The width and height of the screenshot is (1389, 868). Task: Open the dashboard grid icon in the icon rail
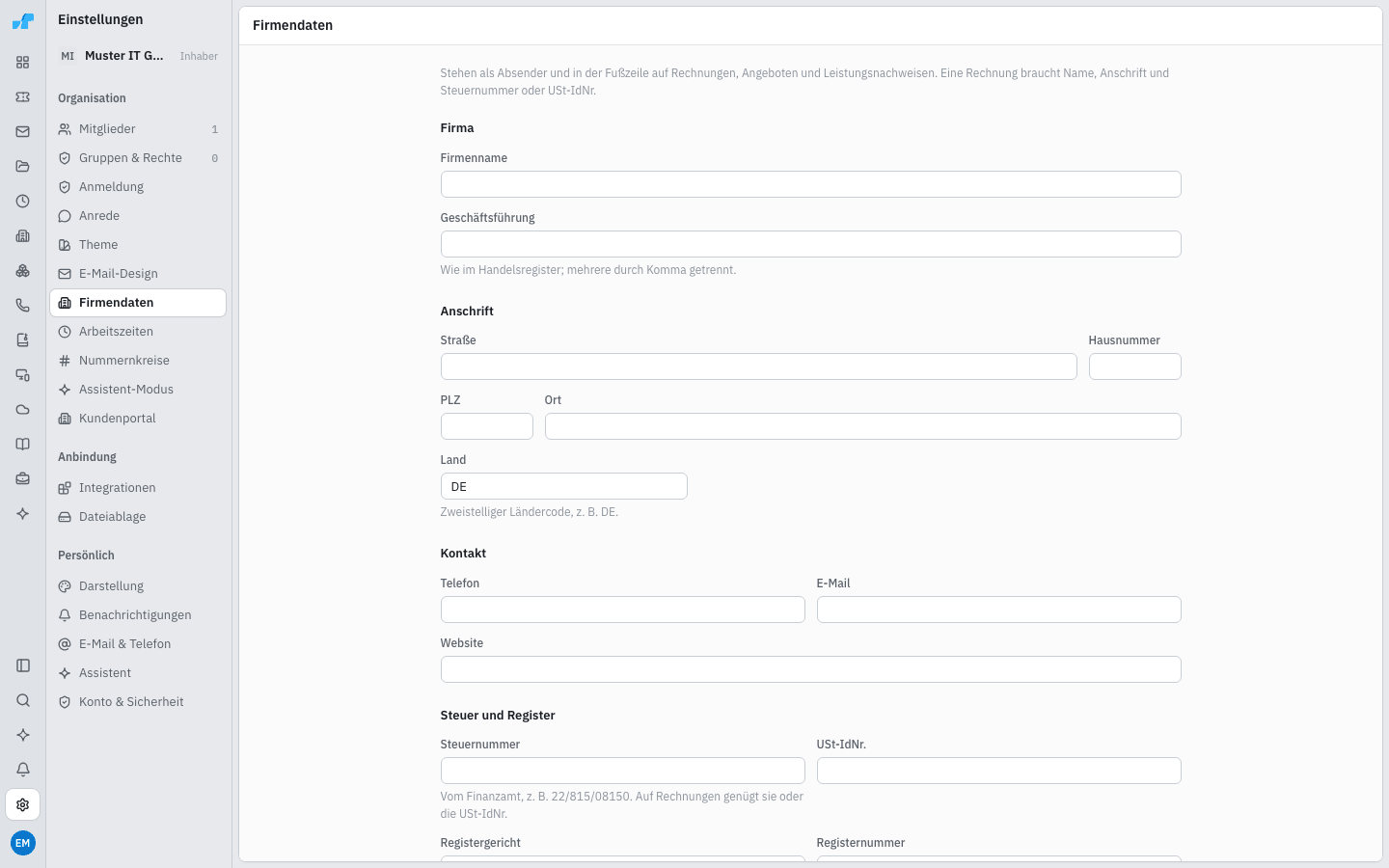point(23,63)
